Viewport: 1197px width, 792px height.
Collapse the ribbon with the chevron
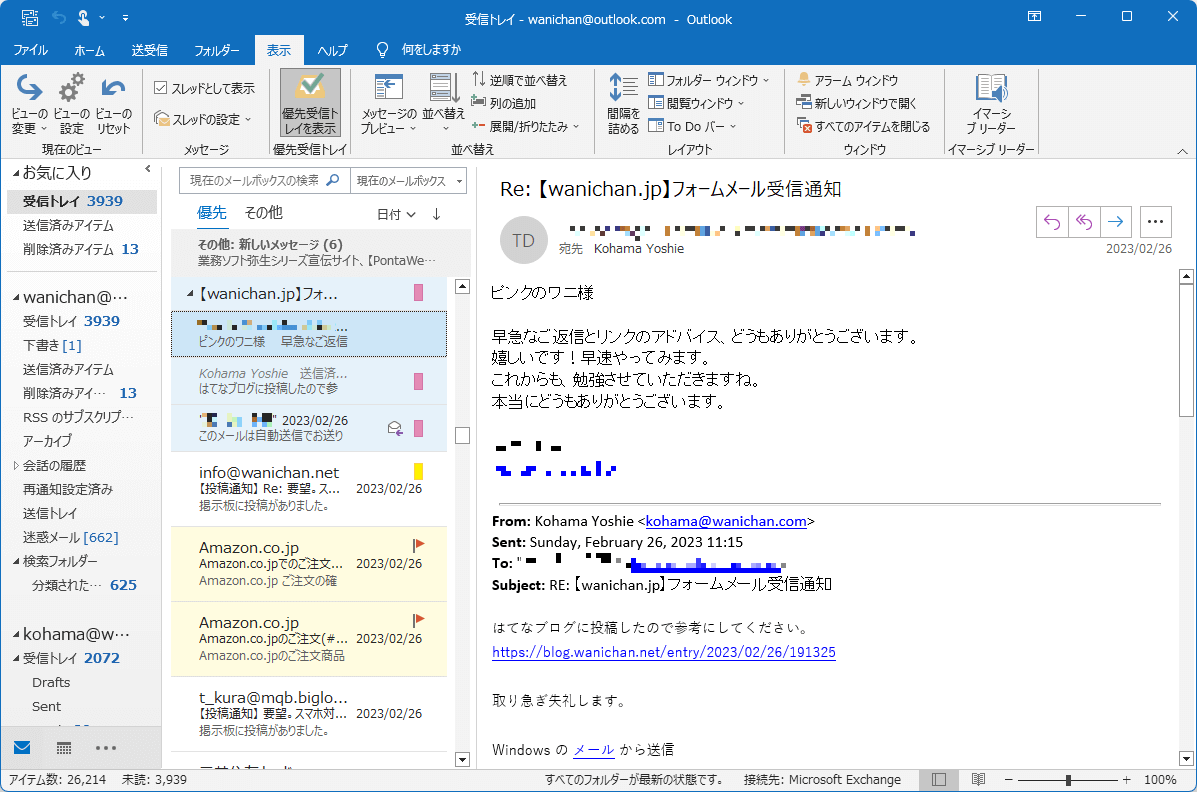(x=1182, y=150)
